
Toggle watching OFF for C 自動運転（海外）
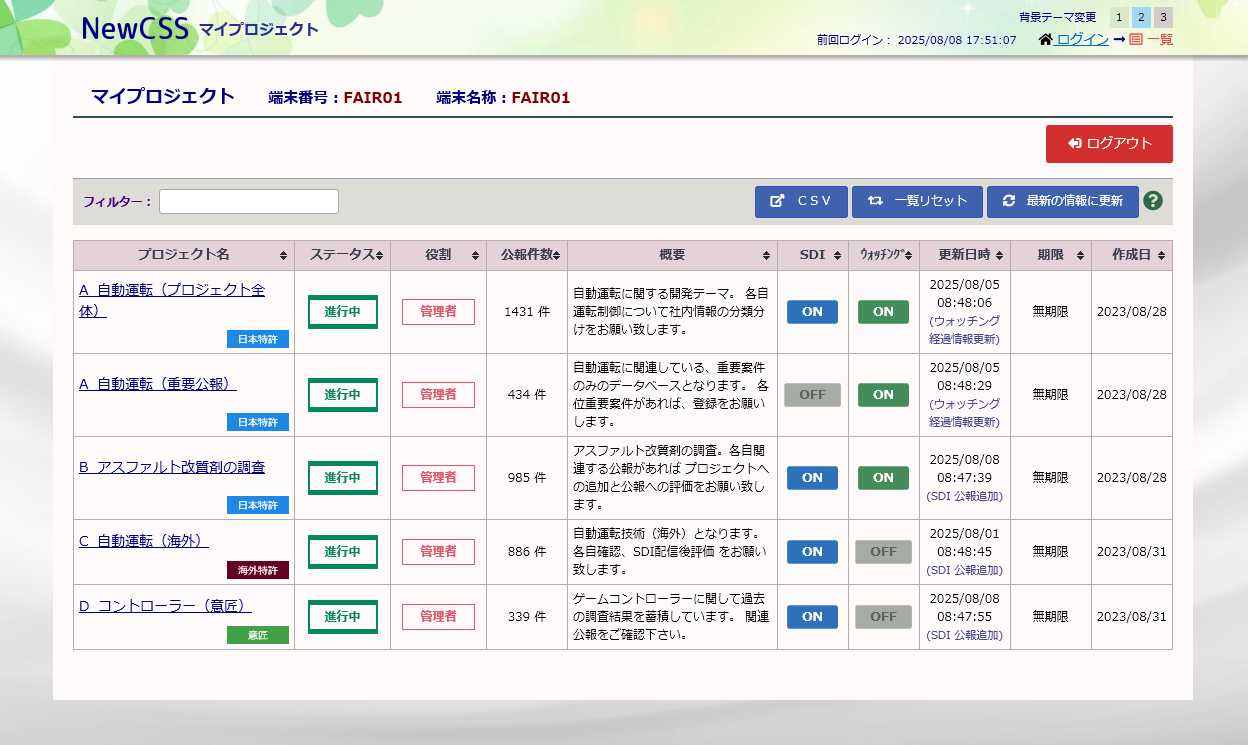tap(883, 552)
